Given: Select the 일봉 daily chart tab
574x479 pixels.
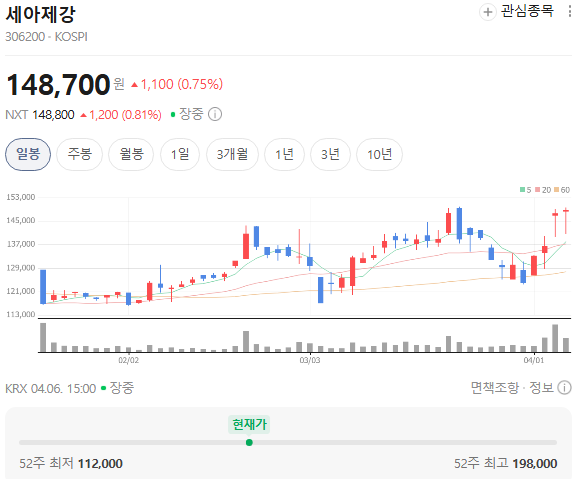Looking at the screenshot, I should point(28,154).
